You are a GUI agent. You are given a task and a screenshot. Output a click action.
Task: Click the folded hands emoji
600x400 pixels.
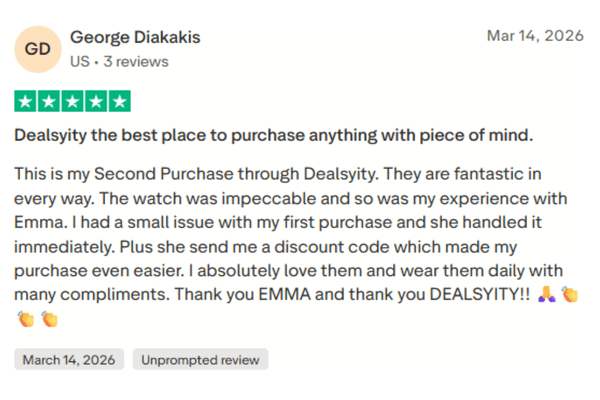[547, 295]
